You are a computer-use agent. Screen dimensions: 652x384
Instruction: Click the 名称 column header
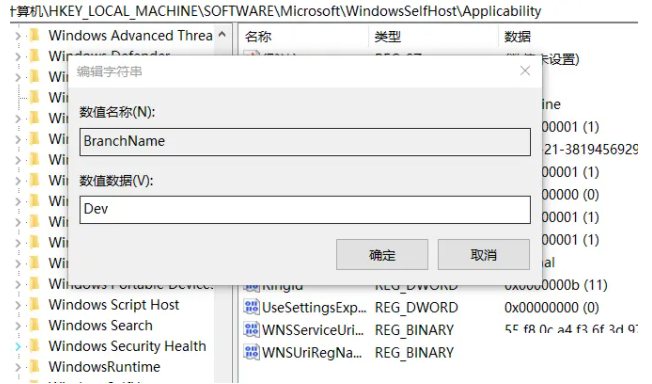[x=304, y=37]
